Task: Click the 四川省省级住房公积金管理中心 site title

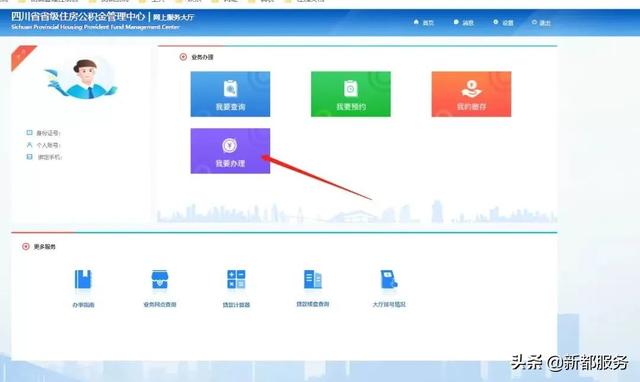Action: coord(78,17)
